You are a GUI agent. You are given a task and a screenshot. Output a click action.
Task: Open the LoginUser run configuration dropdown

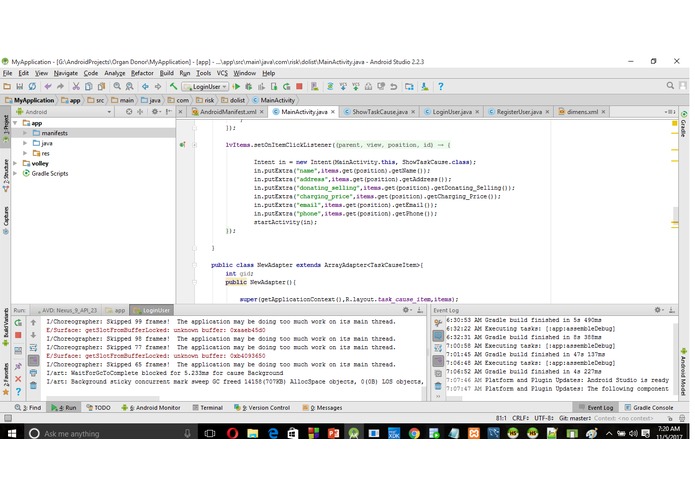pyautogui.click(x=205, y=86)
